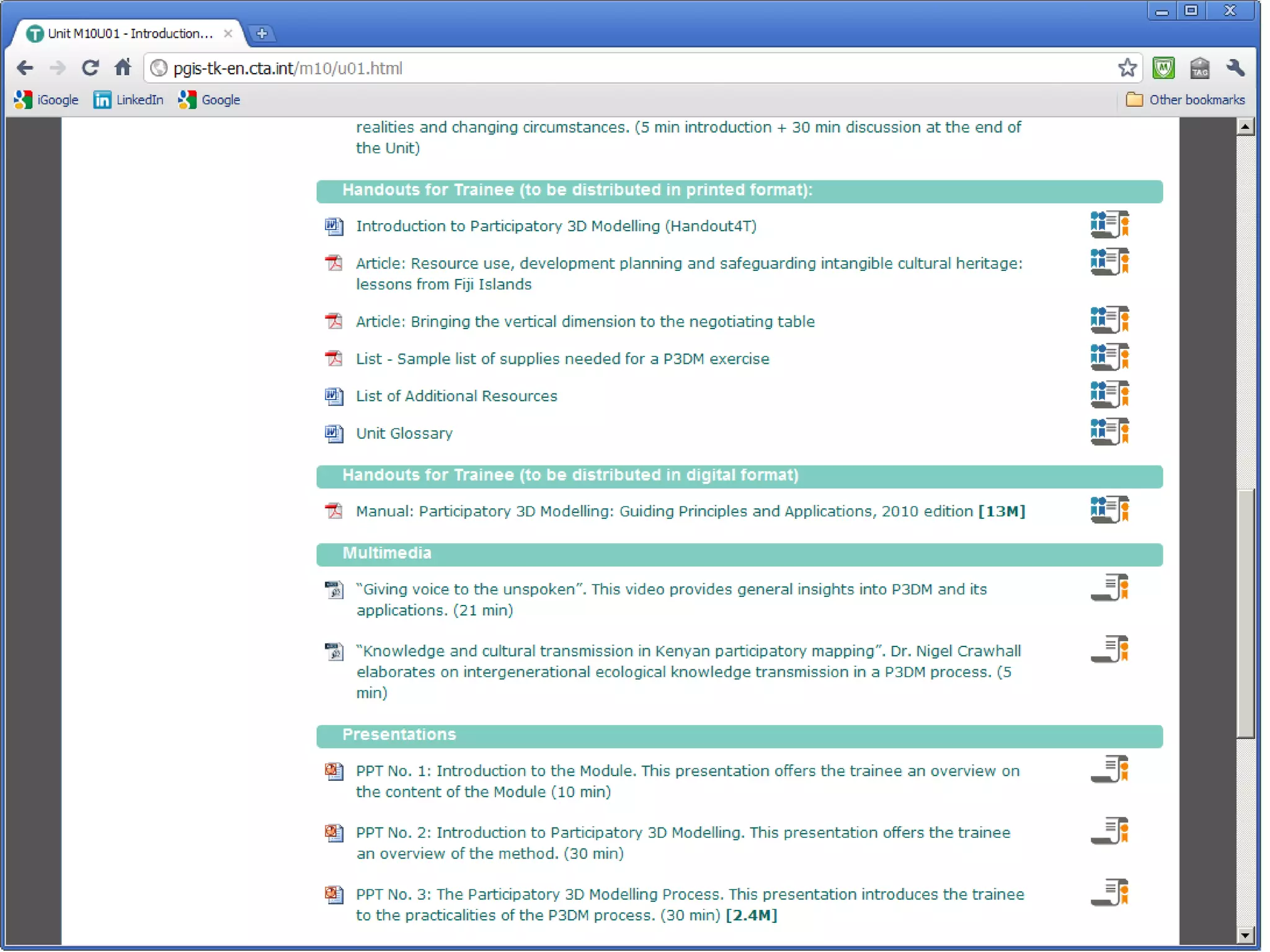
Task: Open the iGoogle bookmark
Action: point(47,100)
